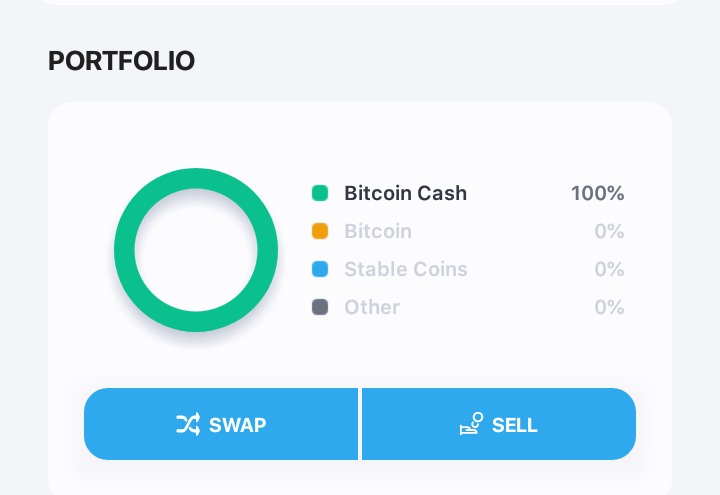This screenshot has height=495, width=720.
Task: Click the PORTFOLIO section heading
Action: pos(122,61)
